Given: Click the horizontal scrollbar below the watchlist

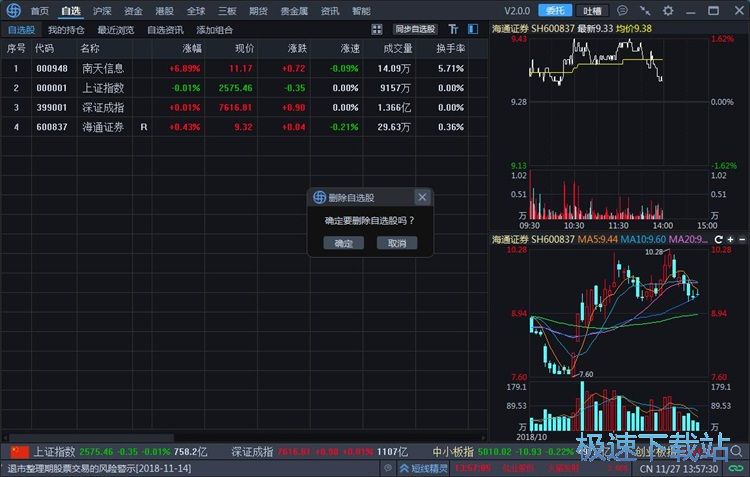Looking at the screenshot, I should coord(91,437).
